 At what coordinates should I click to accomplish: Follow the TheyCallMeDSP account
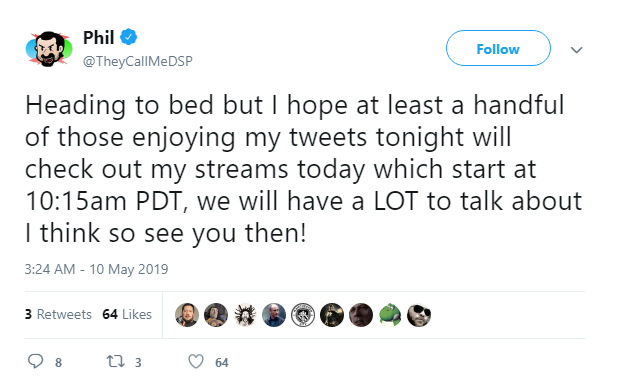point(498,48)
